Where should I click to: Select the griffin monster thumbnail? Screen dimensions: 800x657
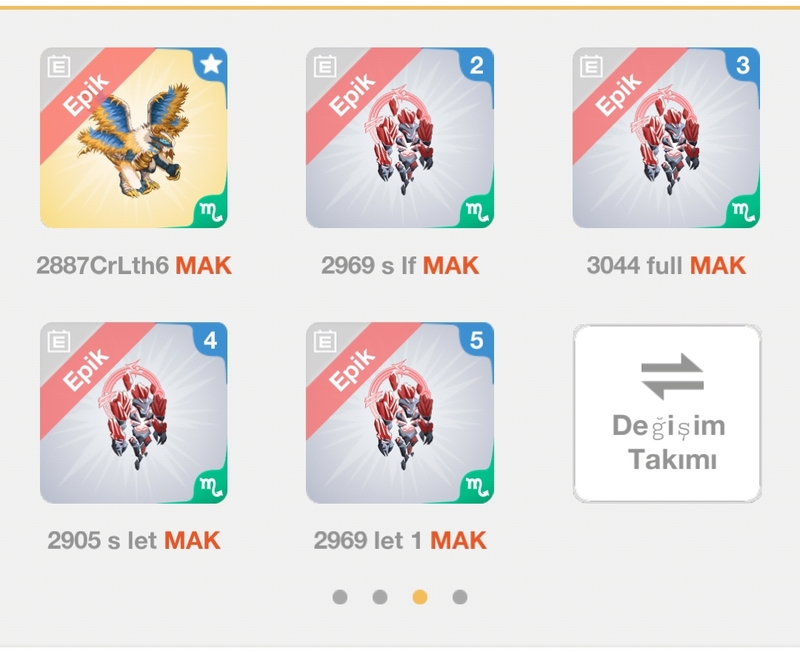[134, 138]
